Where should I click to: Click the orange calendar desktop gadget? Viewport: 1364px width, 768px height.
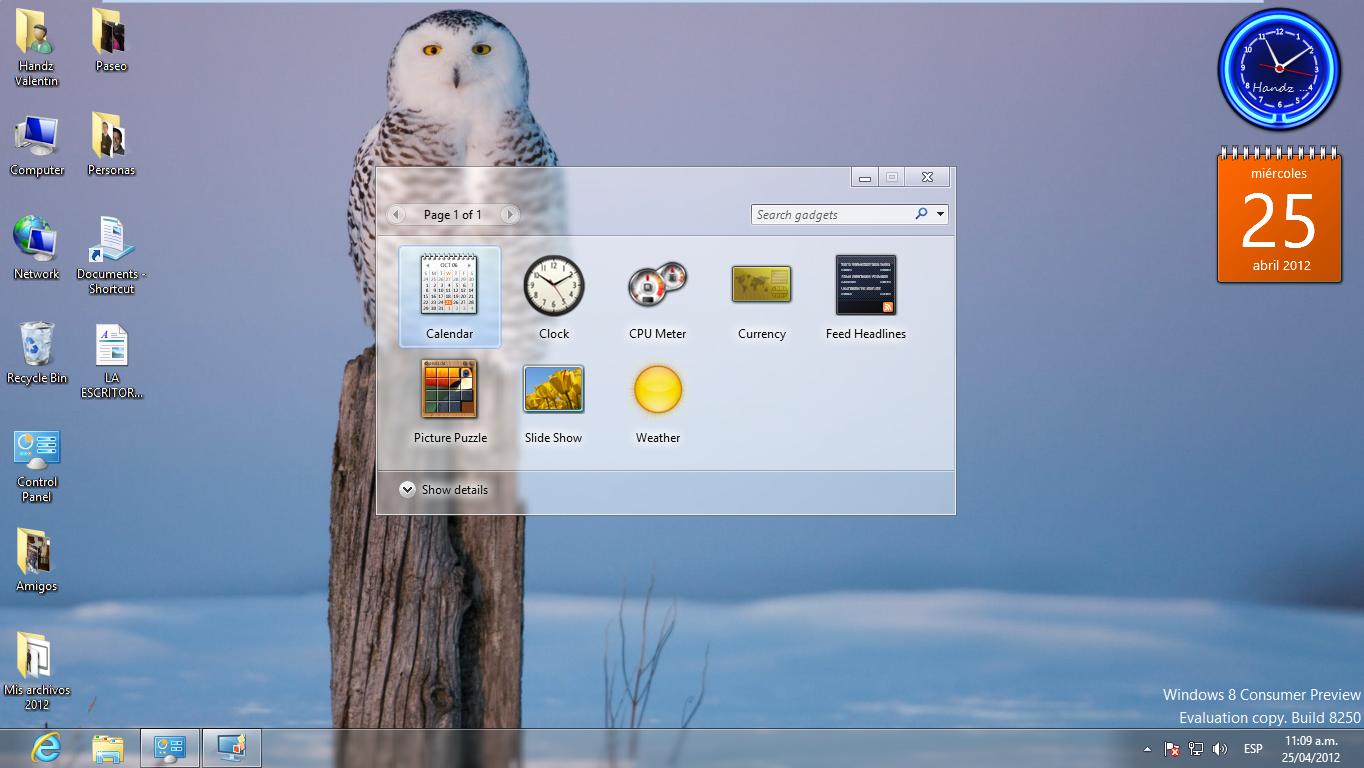click(x=1280, y=218)
